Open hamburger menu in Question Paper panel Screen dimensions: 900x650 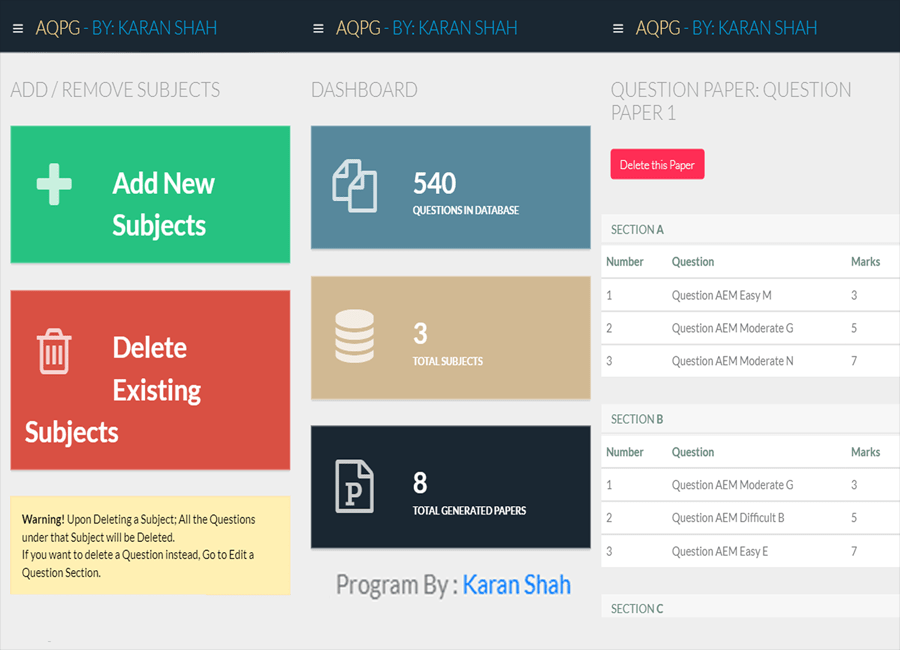click(x=618, y=29)
